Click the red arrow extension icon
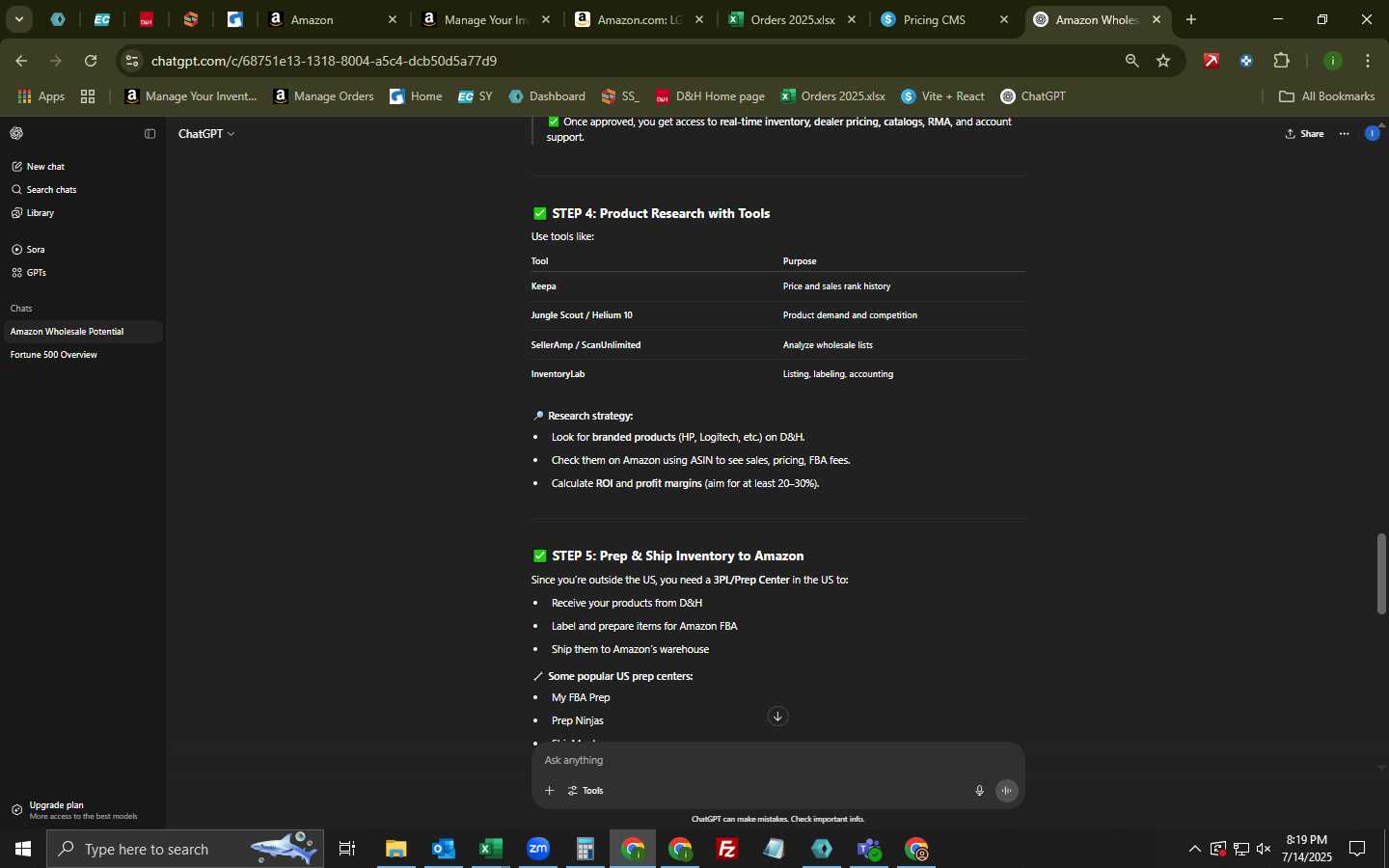The image size is (1389, 868). [1212, 61]
